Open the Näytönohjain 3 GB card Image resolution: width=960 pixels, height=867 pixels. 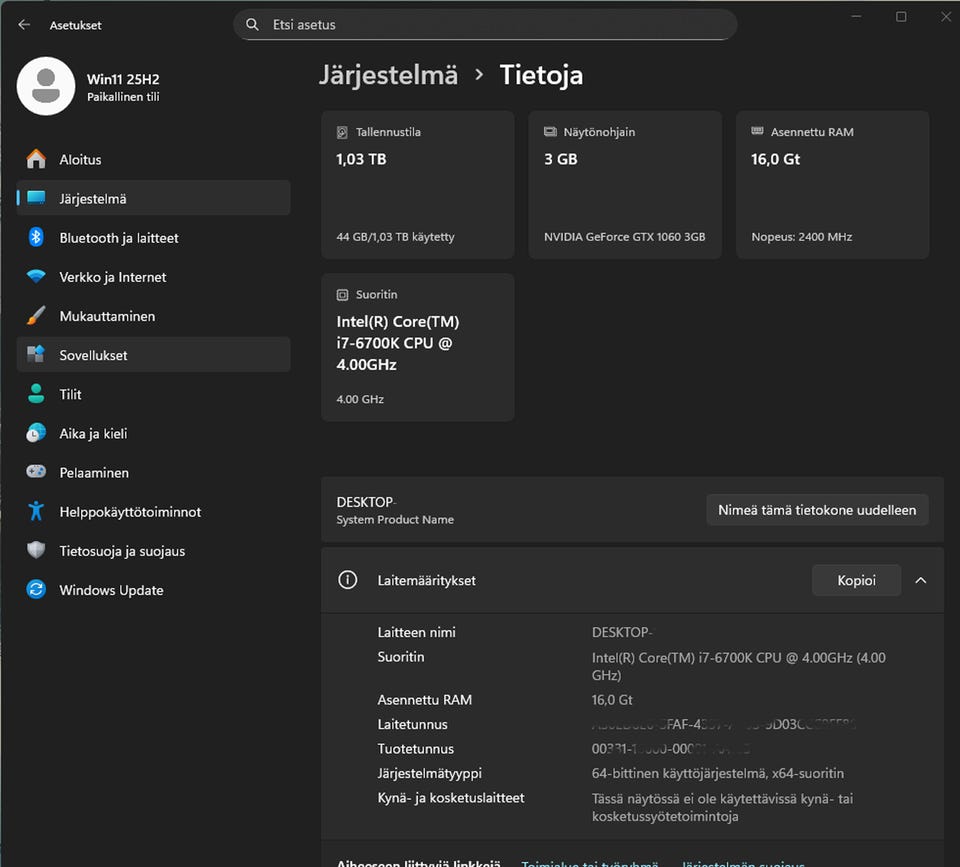(625, 184)
